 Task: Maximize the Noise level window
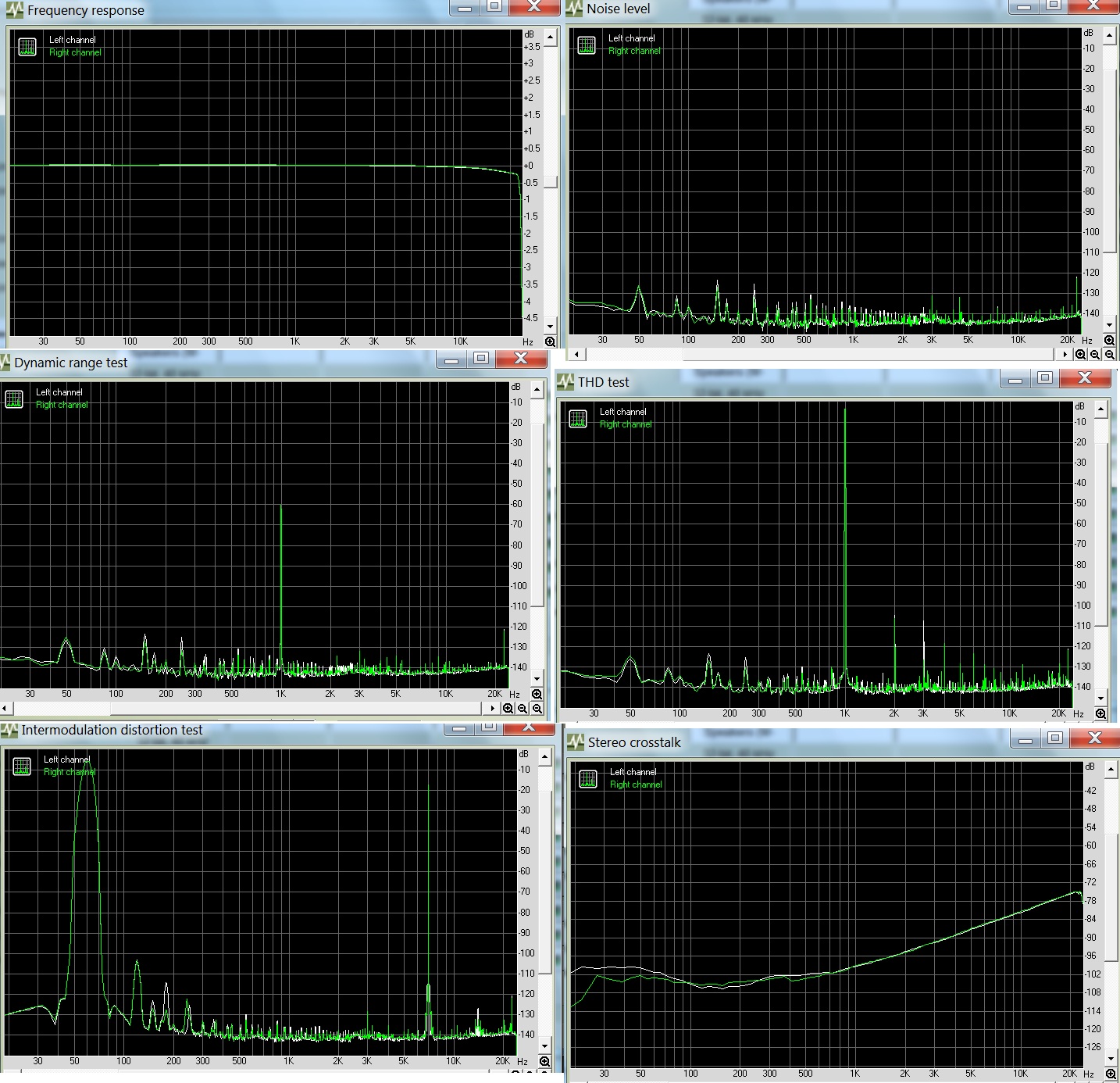point(1054,6)
